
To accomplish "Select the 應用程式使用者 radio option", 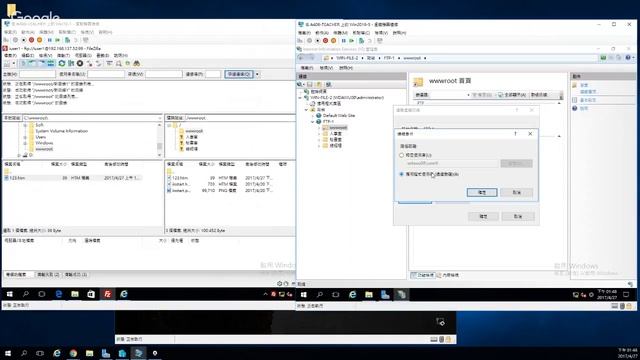I will (x=401, y=174).
